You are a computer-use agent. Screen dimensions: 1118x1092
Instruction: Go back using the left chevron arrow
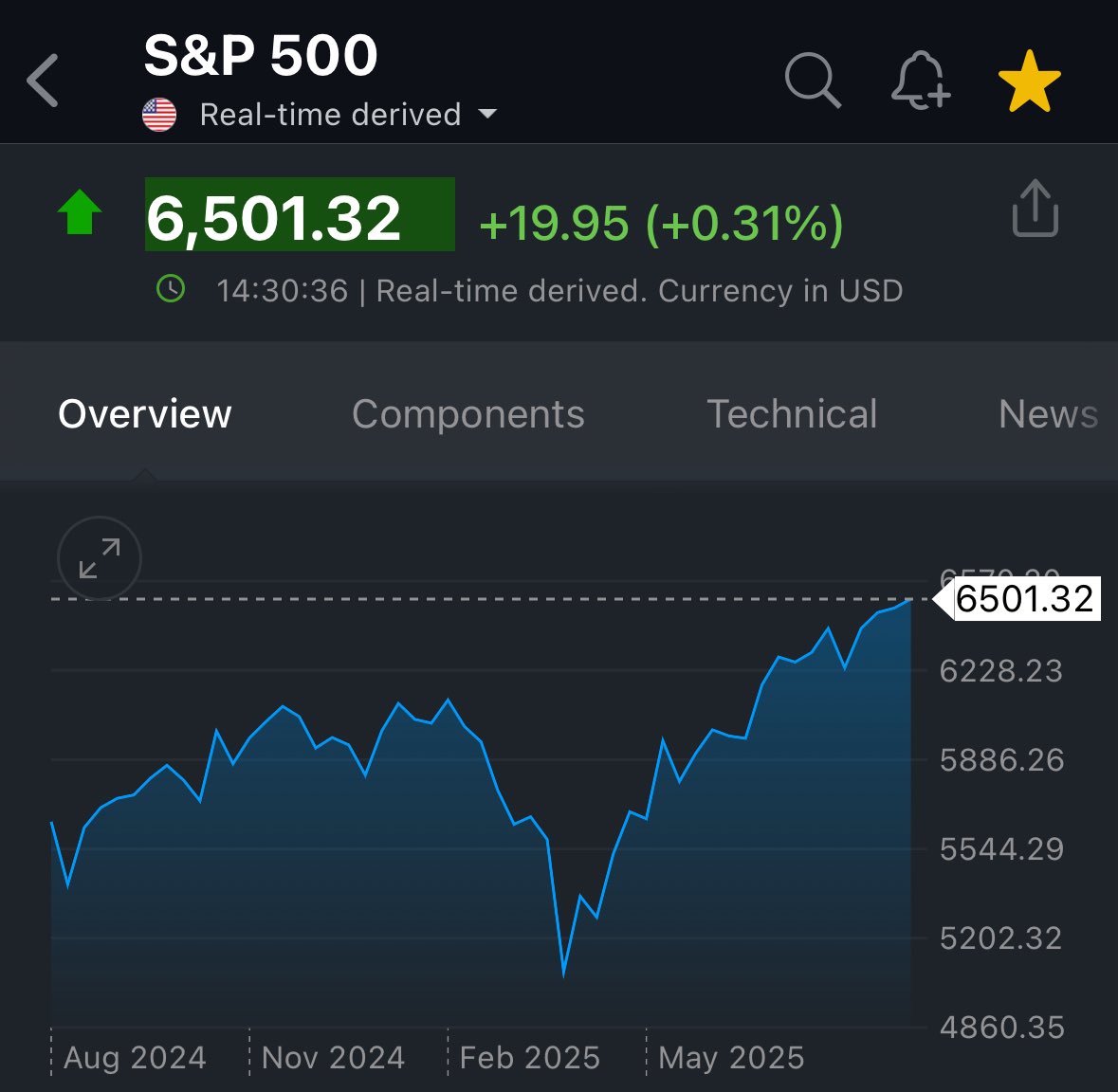click(x=42, y=81)
